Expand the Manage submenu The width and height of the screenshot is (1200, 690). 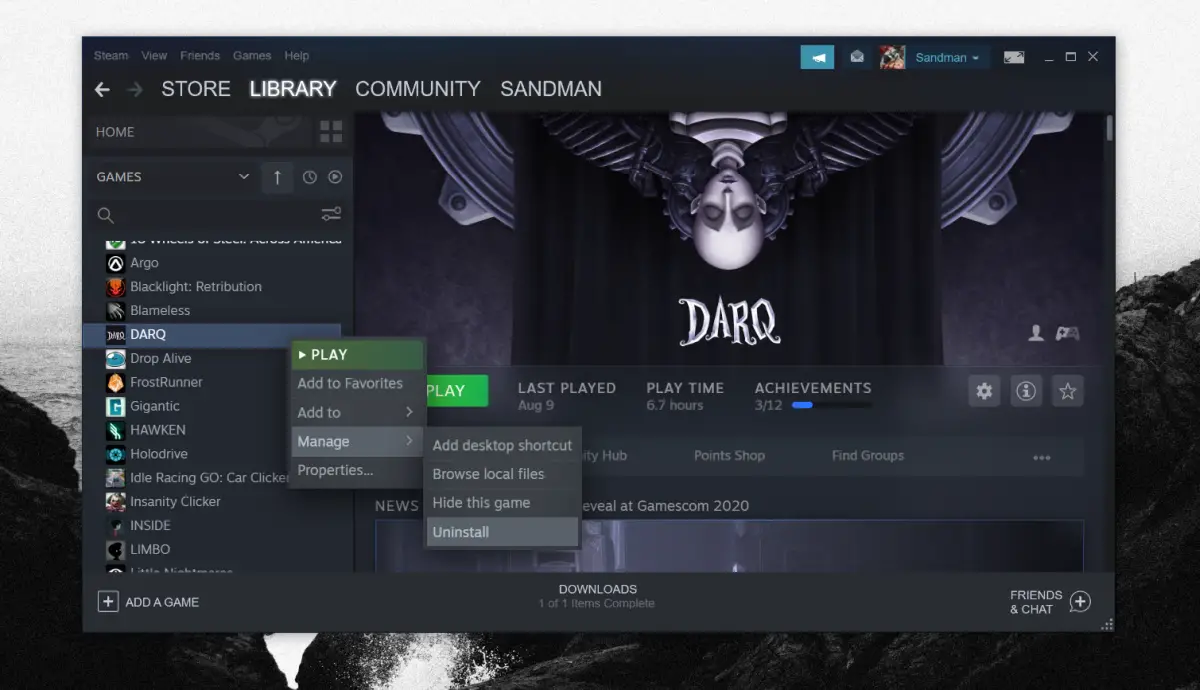357,441
